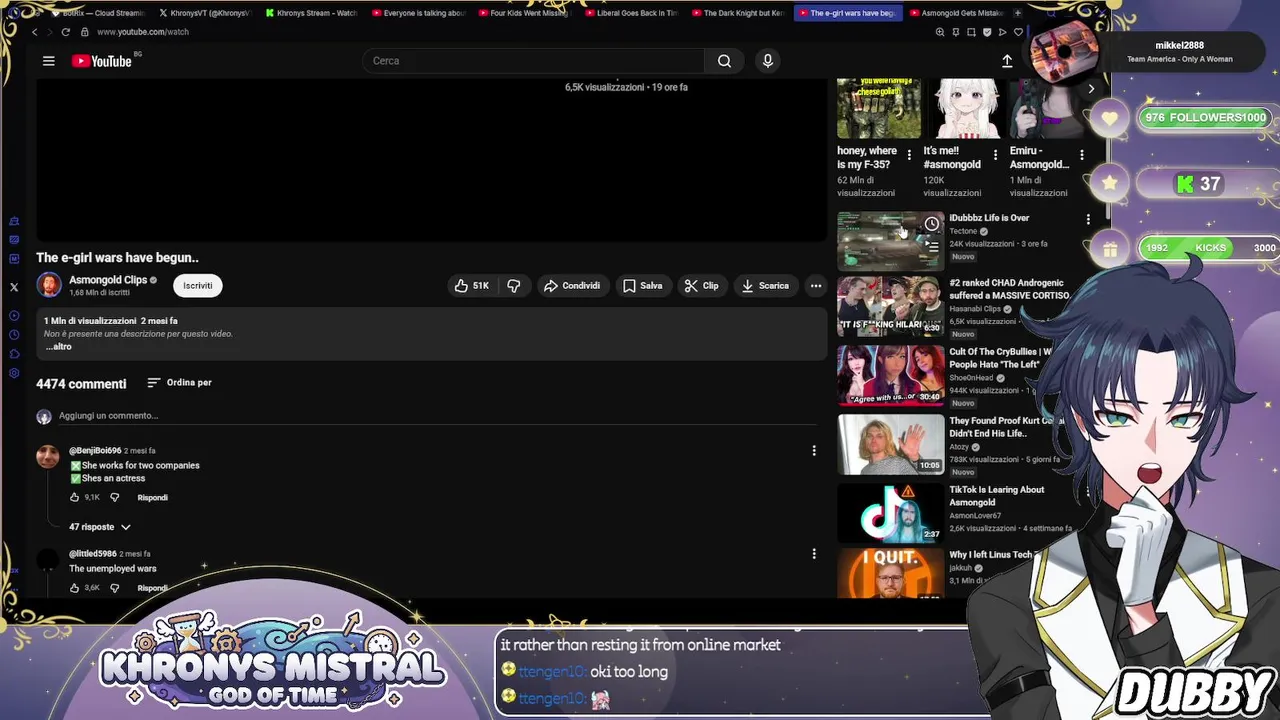This screenshot has height=720, width=1280.
Task: Open 'It's me!! #asmongold' short thumbnail
Action: [965, 108]
